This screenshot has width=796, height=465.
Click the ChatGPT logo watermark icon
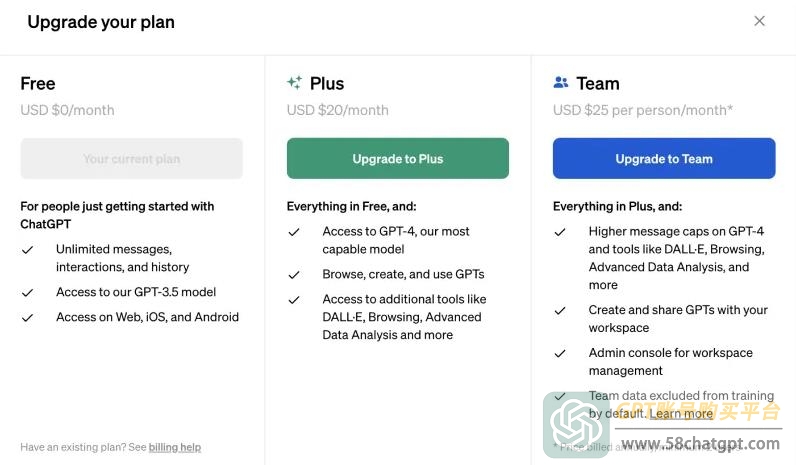click(x=576, y=425)
